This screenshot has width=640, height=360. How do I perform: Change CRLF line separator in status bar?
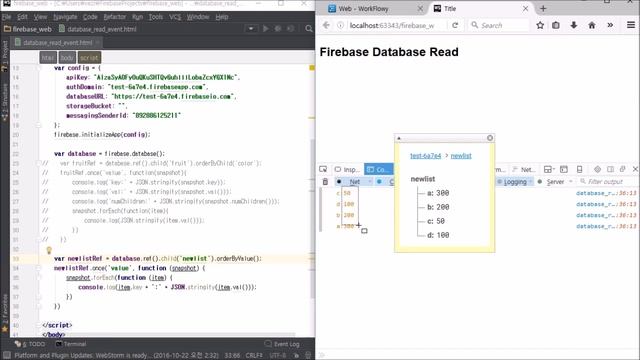[x=254, y=356]
